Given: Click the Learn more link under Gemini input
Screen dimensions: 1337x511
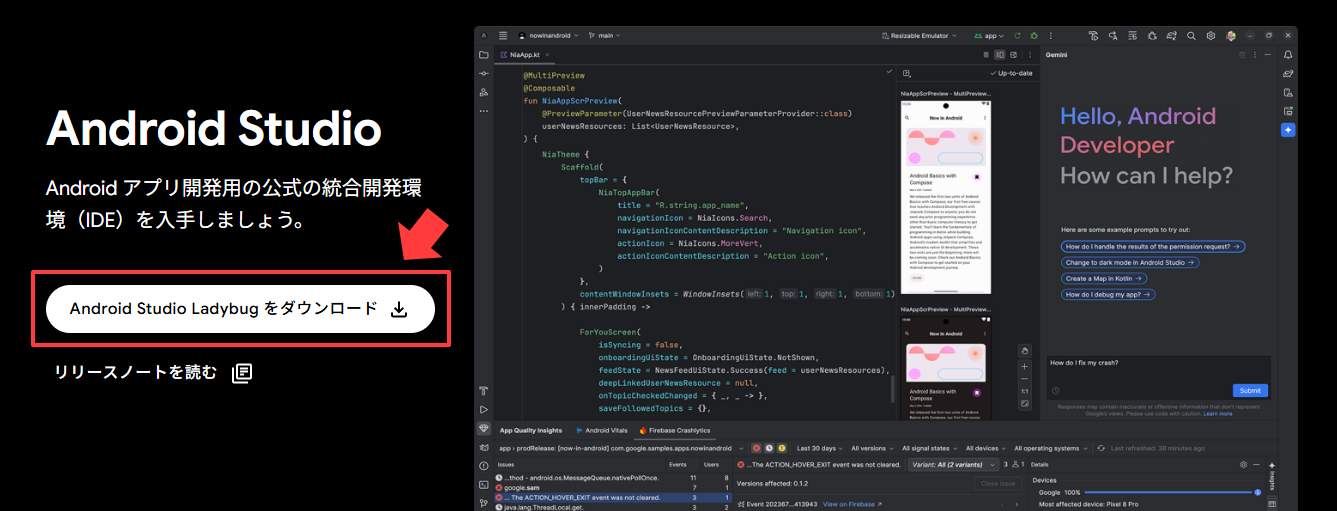Looking at the screenshot, I should (1218, 413).
